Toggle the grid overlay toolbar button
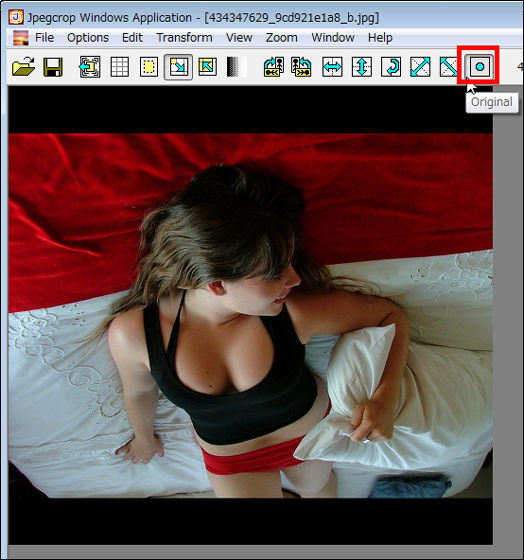524x560 pixels. coord(119,67)
